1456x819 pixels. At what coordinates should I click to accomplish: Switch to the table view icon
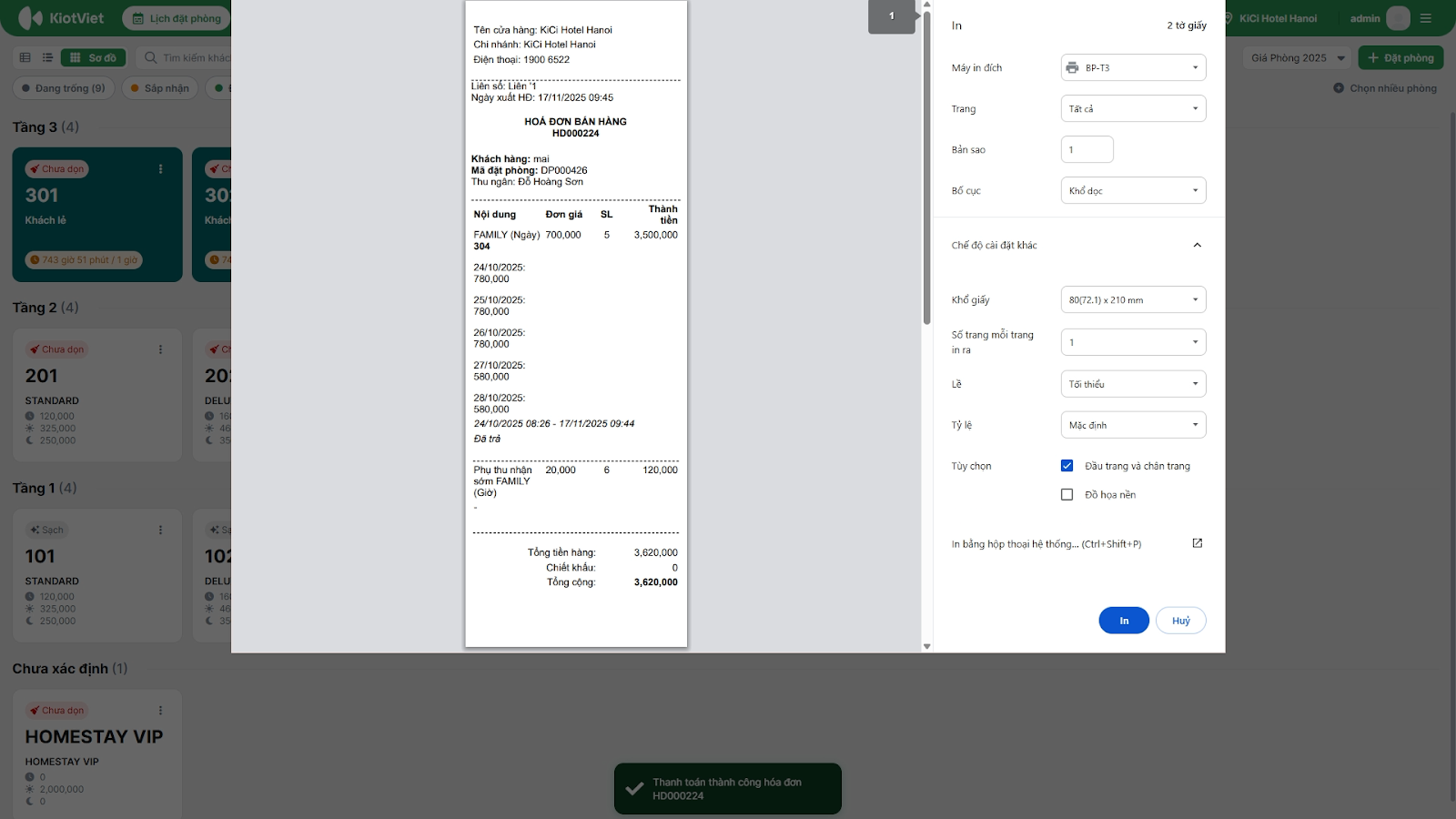click(25, 57)
